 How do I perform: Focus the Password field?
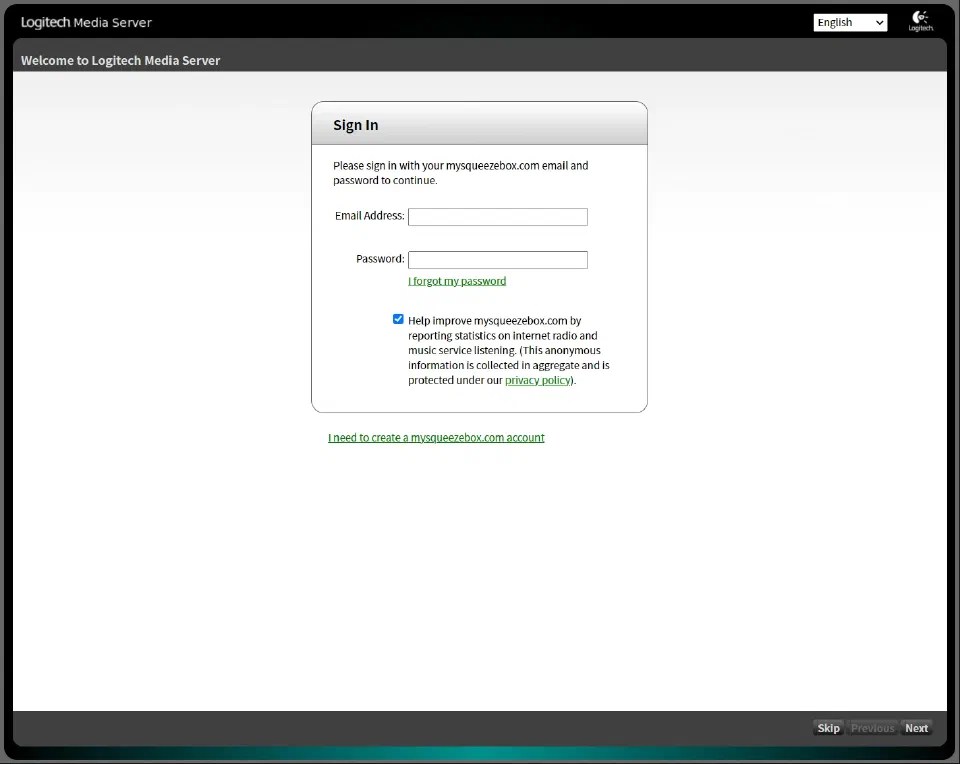[x=498, y=260]
